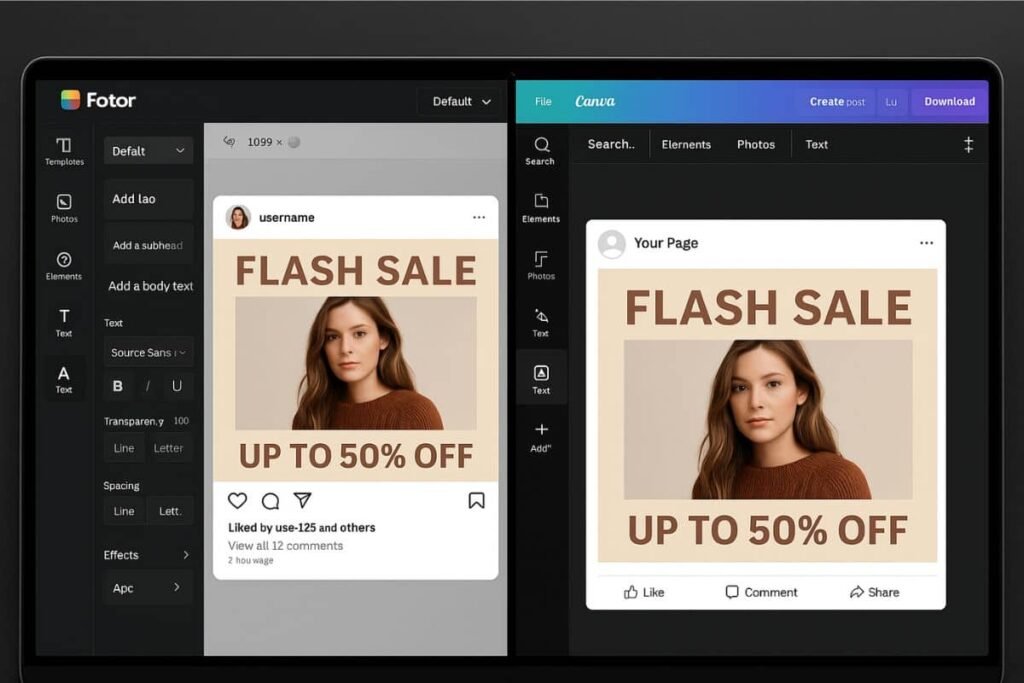Open Canva's Photos panel
This screenshot has height=683, width=1024.
coord(540,265)
